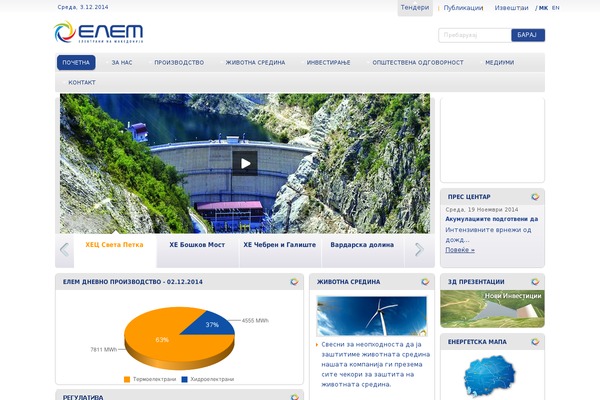Viewport: 600px width, 400px height.
Task: Click the orange 63% pie slice
Action: (161, 341)
